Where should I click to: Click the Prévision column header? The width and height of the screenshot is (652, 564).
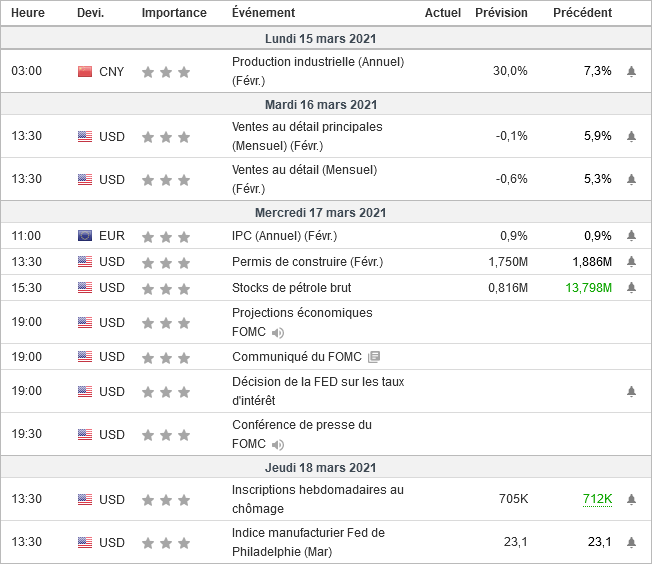(x=501, y=13)
